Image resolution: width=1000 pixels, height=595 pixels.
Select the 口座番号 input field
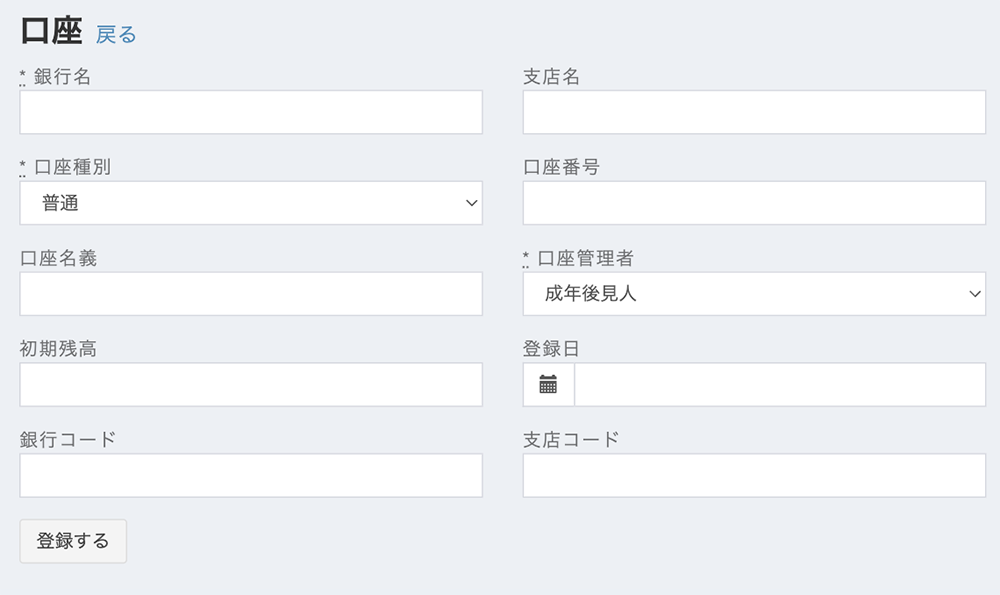click(x=754, y=203)
